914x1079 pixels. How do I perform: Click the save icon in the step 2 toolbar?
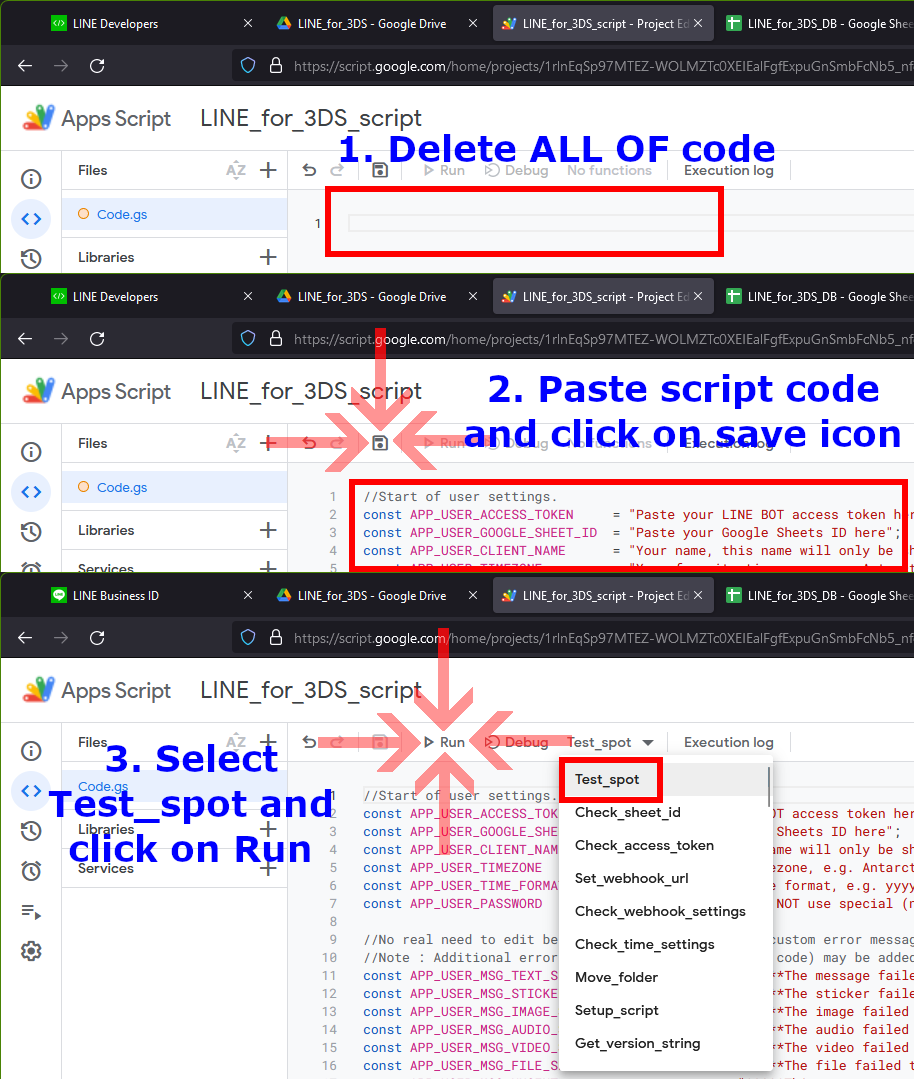point(380,443)
